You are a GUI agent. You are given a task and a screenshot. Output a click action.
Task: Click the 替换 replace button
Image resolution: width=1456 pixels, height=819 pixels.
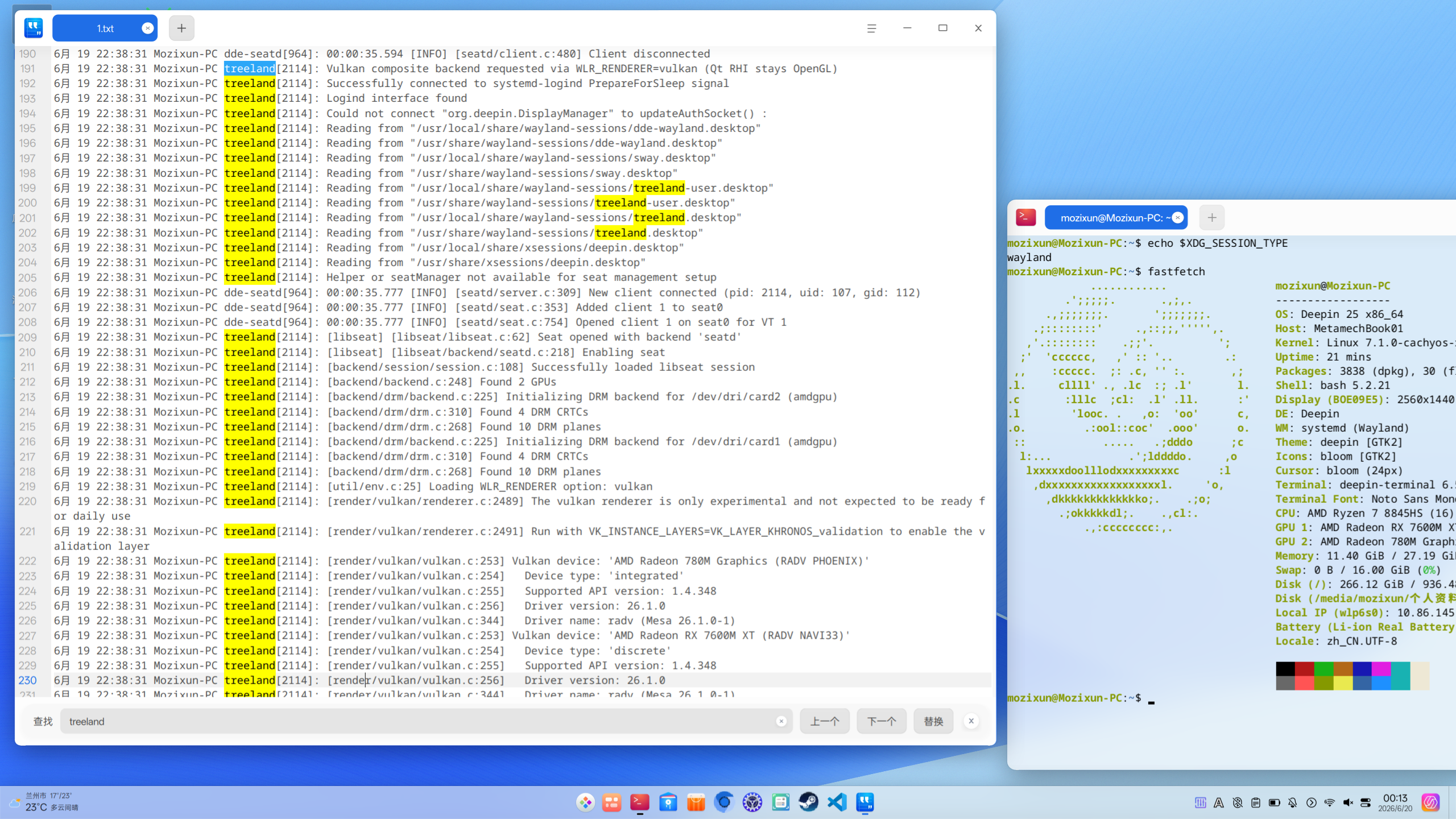[x=933, y=721]
